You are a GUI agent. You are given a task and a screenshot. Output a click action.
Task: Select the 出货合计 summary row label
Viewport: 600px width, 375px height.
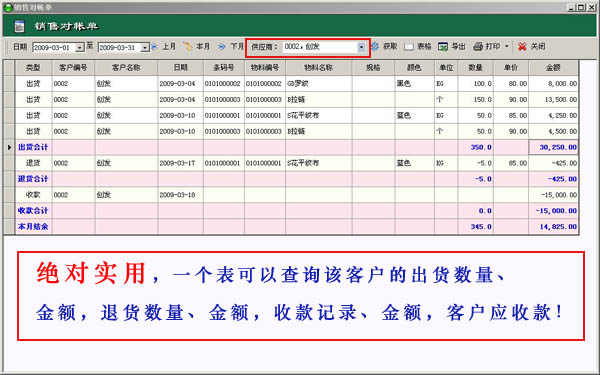33,147
